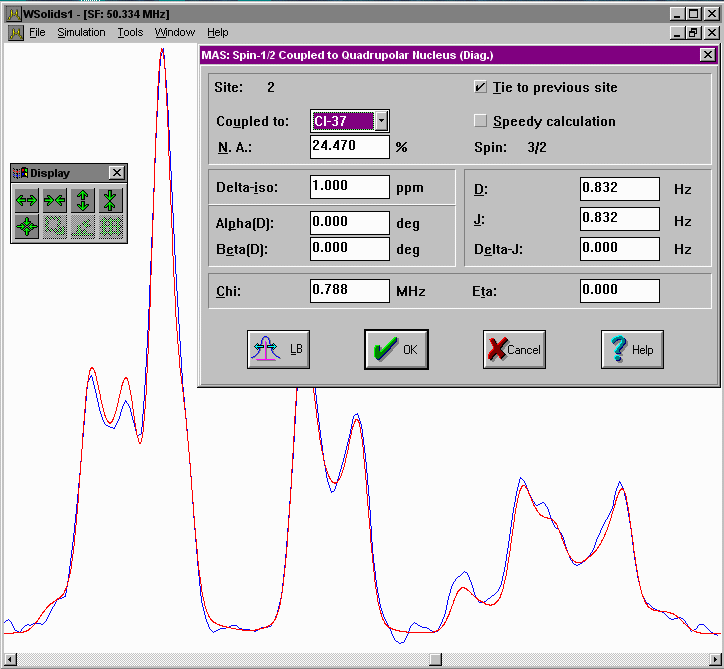
Task: Click the horizontal scrollbar thumb
Action: coord(435,658)
